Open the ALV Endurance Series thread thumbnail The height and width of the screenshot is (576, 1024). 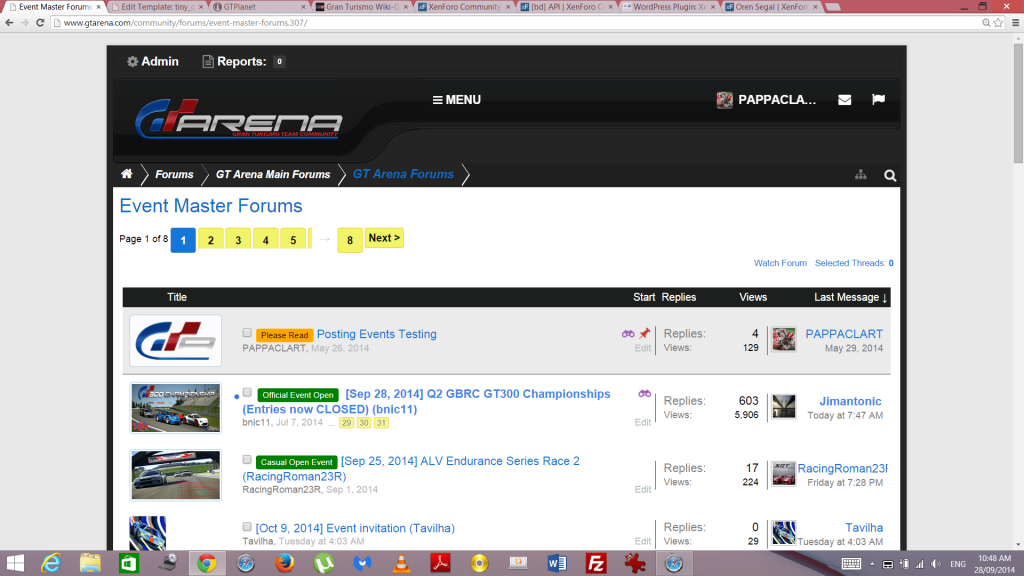pos(176,475)
